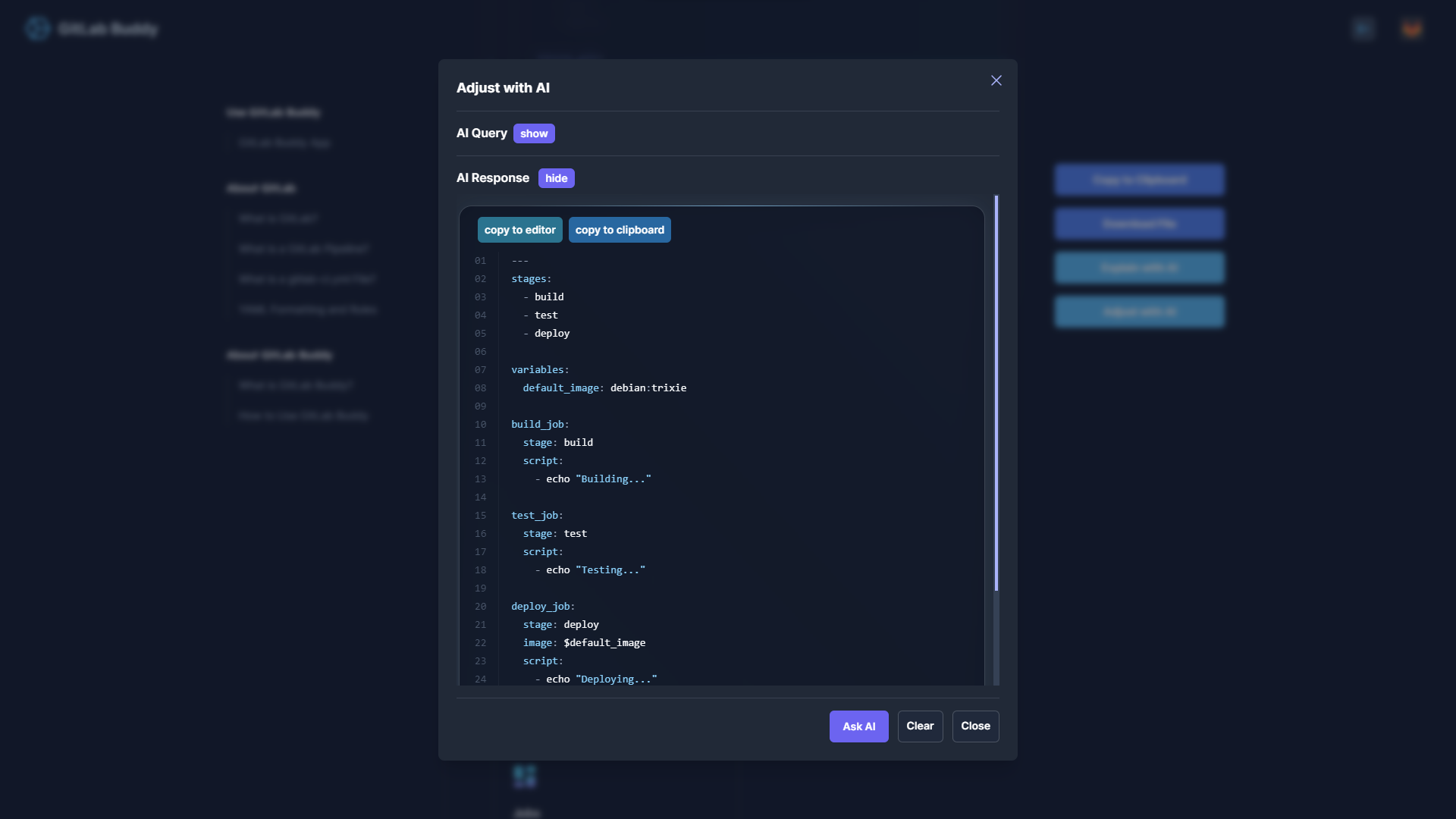The width and height of the screenshot is (1456, 819).
Task: Click the GitLab fox icon in header
Action: (x=1411, y=29)
